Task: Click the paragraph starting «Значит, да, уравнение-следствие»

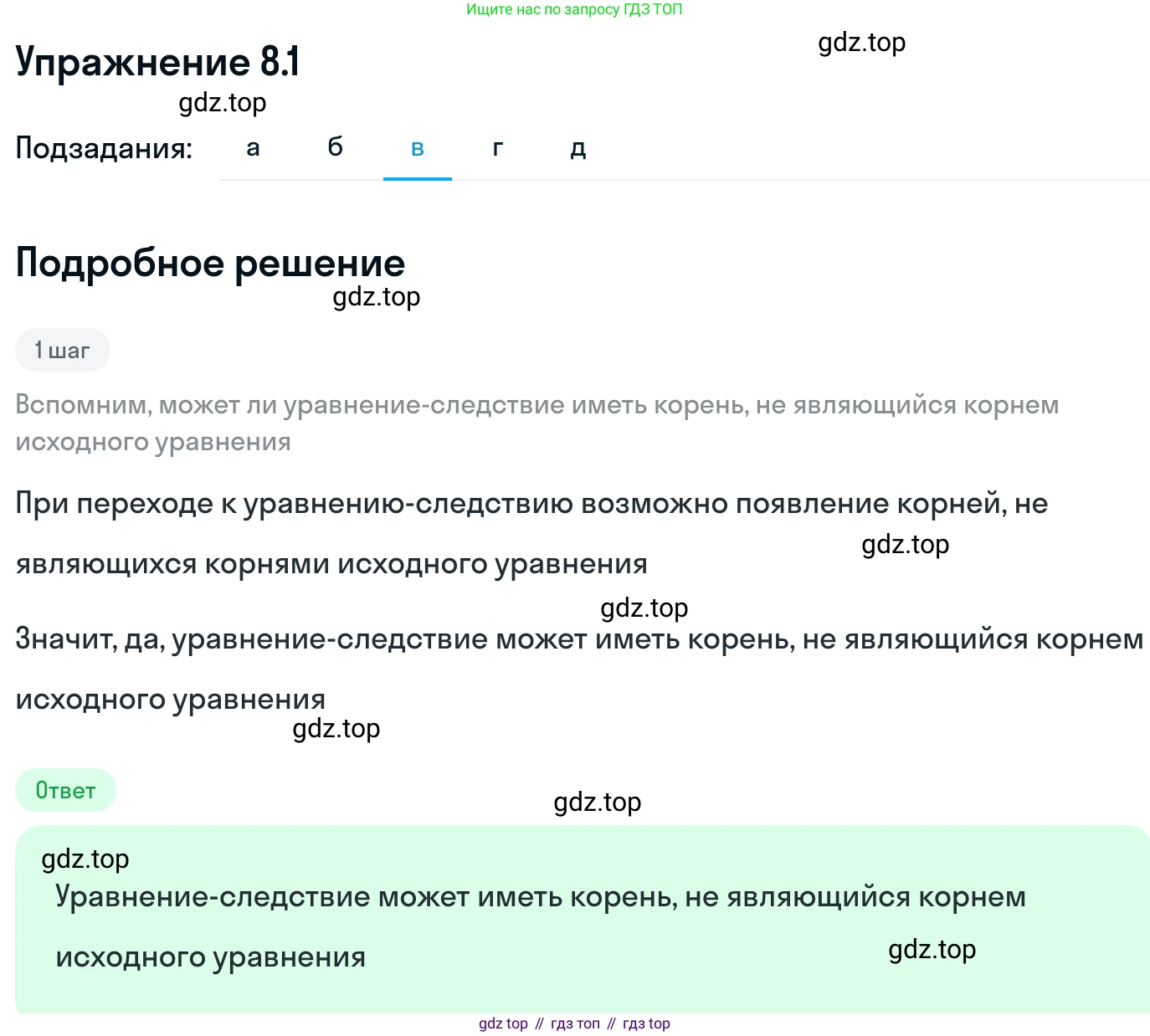Action: (579, 669)
